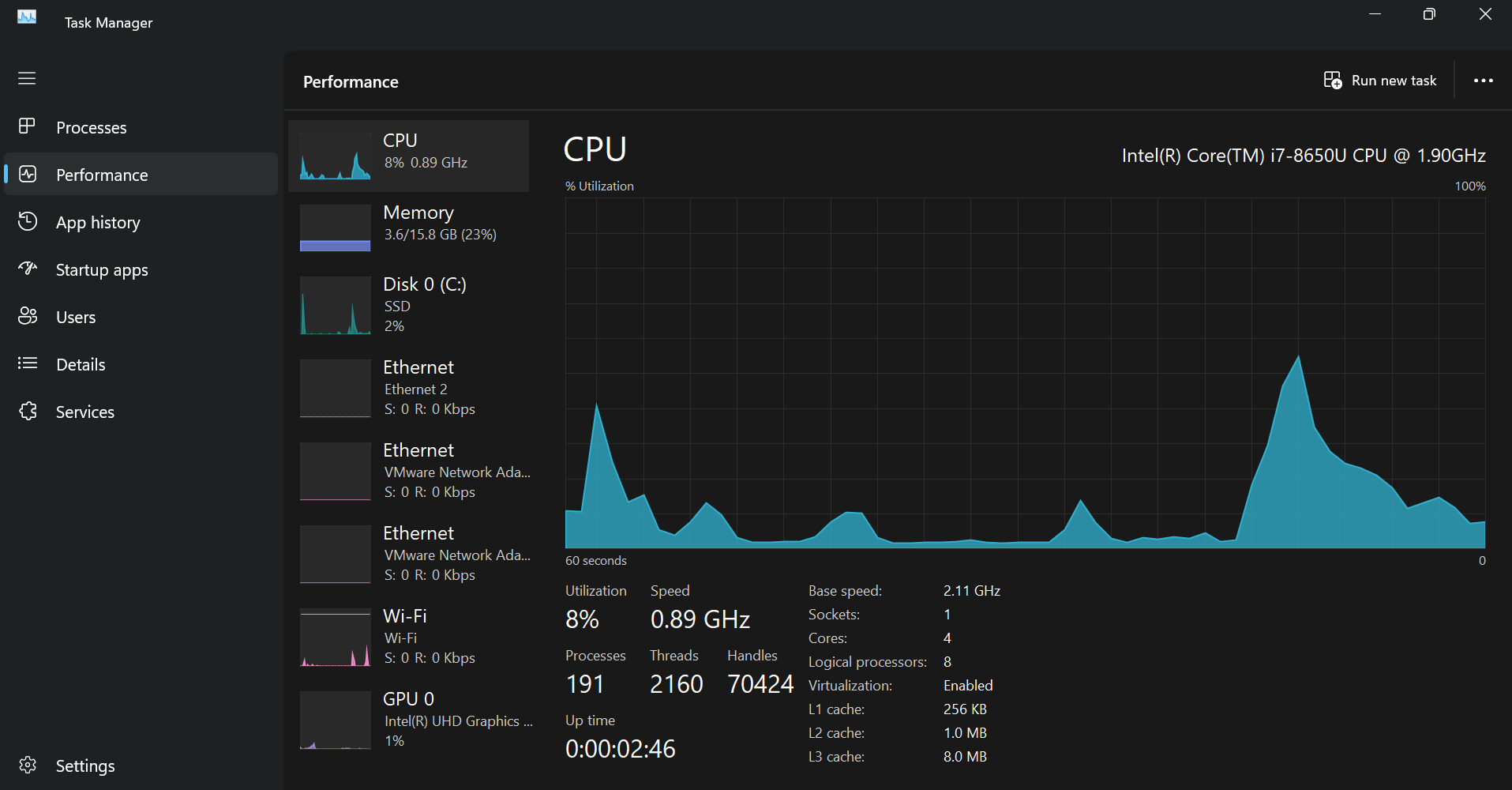
Task: Open Task Manager Settings gear icon
Action: click(x=28, y=765)
